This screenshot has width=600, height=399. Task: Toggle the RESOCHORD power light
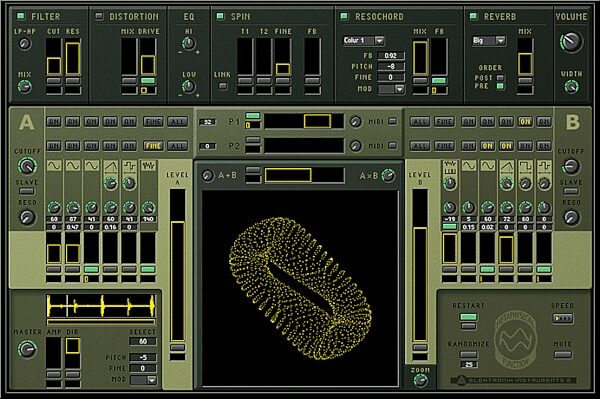pos(344,16)
